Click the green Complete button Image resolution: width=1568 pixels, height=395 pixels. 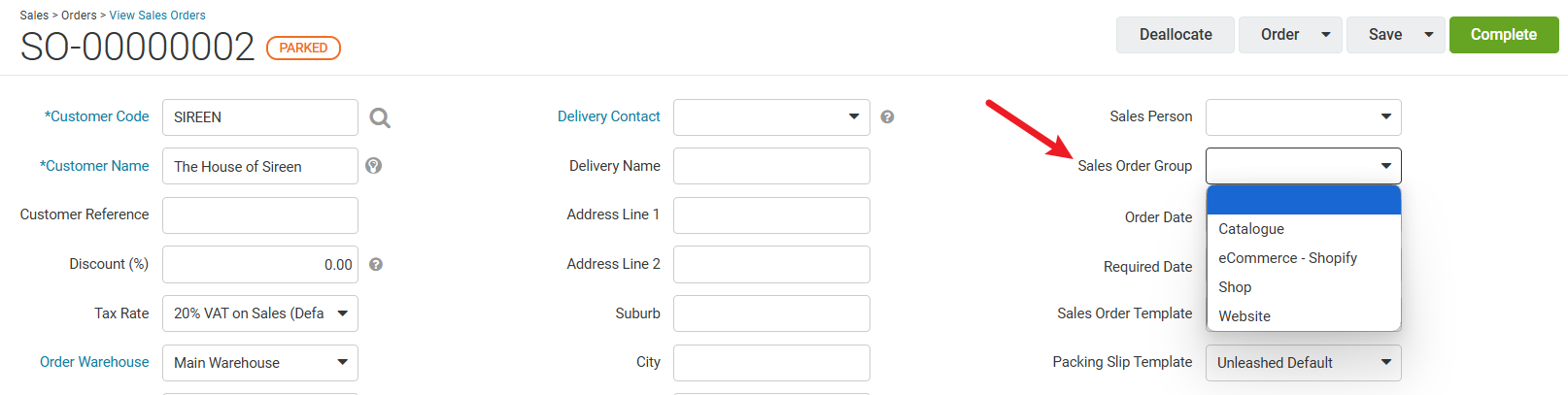point(1504,35)
